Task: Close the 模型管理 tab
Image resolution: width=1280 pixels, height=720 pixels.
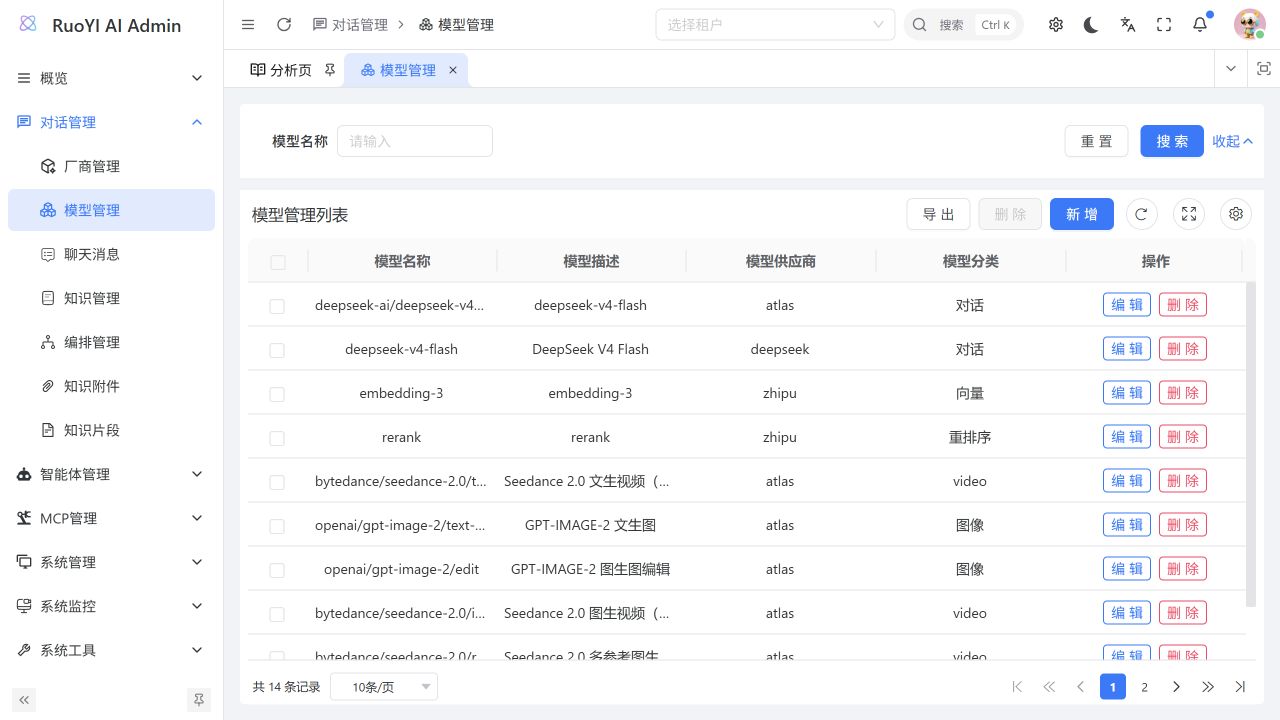Action: pyautogui.click(x=453, y=70)
